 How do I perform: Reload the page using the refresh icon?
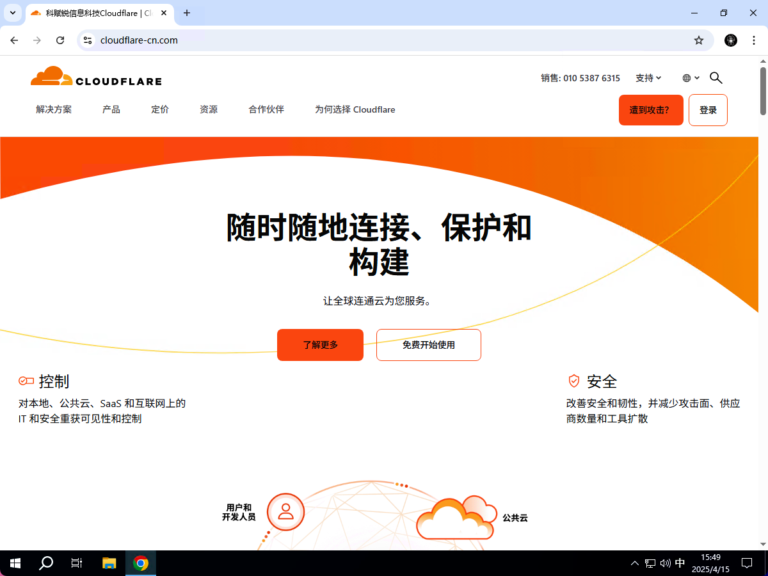point(60,40)
